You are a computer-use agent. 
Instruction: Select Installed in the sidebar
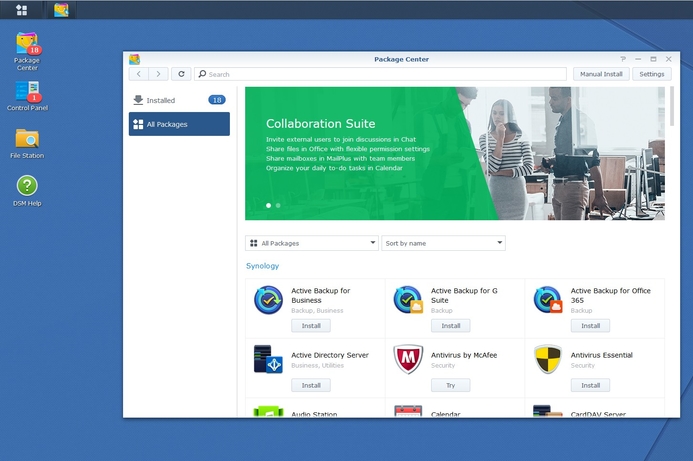[179, 100]
